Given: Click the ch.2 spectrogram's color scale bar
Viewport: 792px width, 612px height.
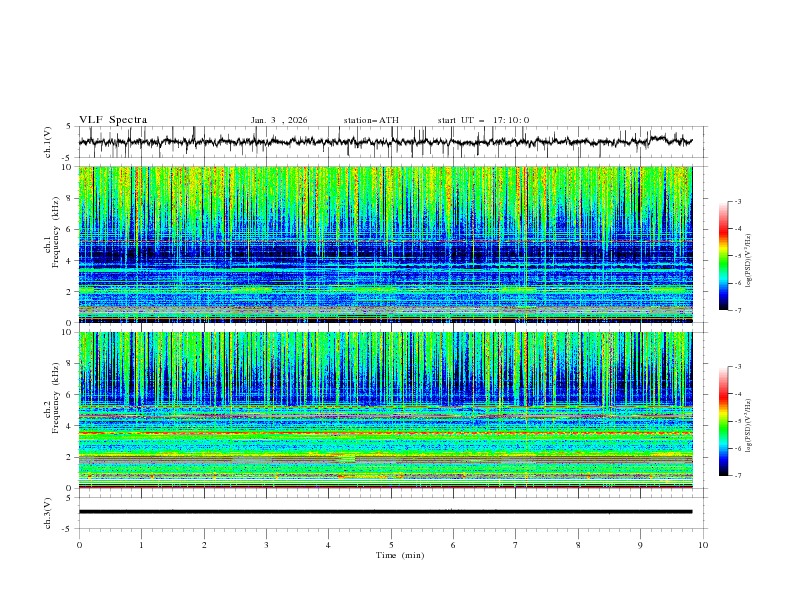Looking at the screenshot, I should click(723, 421).
